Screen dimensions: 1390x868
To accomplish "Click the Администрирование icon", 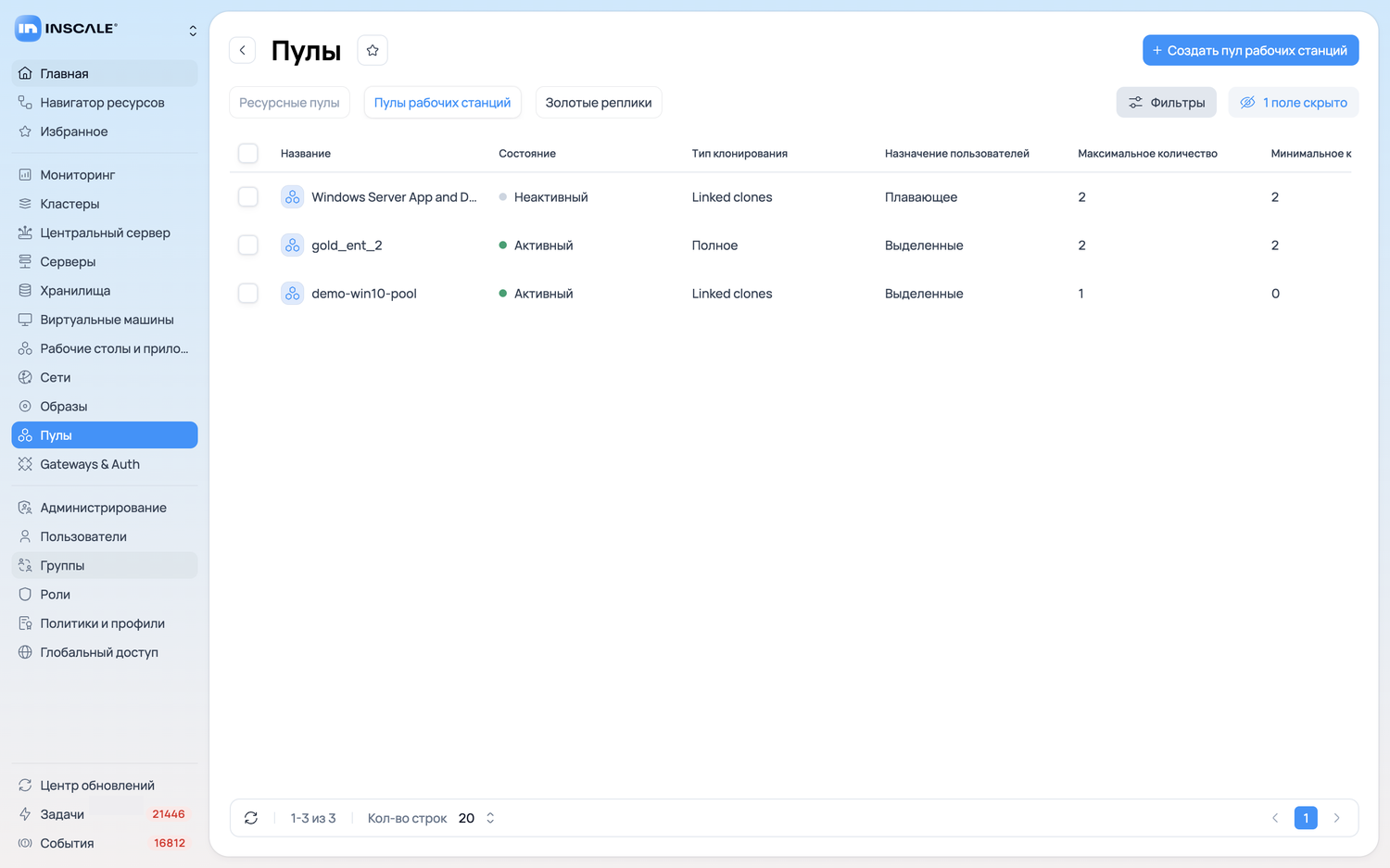I will [25, 508].
